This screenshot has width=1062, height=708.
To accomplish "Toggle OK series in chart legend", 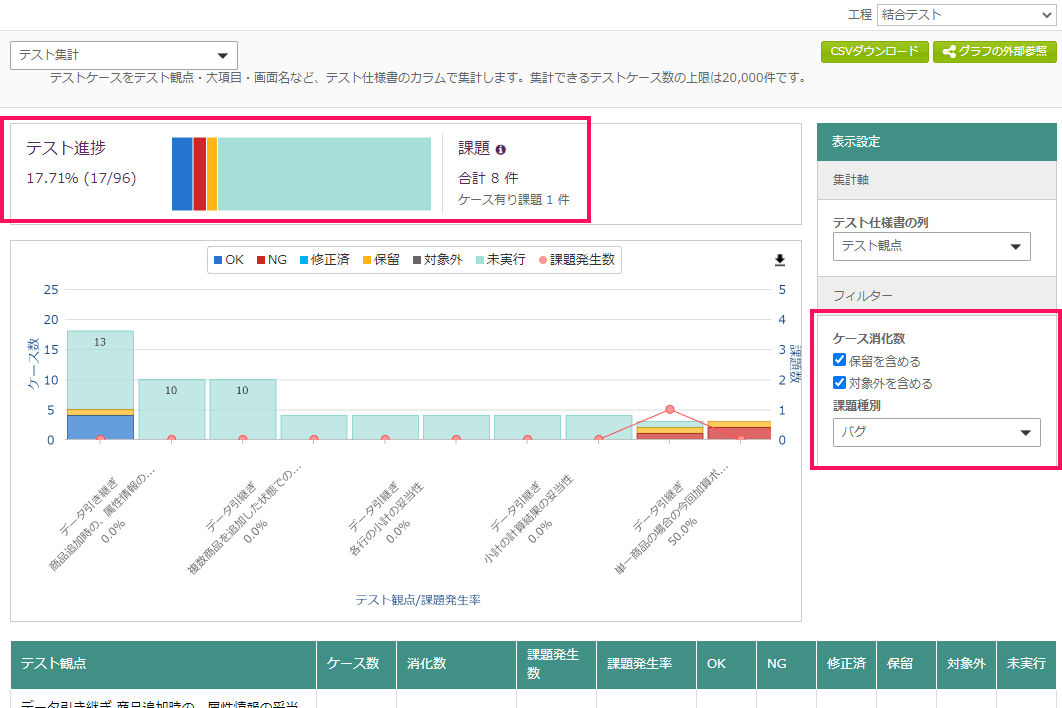I will click(228, 259).
